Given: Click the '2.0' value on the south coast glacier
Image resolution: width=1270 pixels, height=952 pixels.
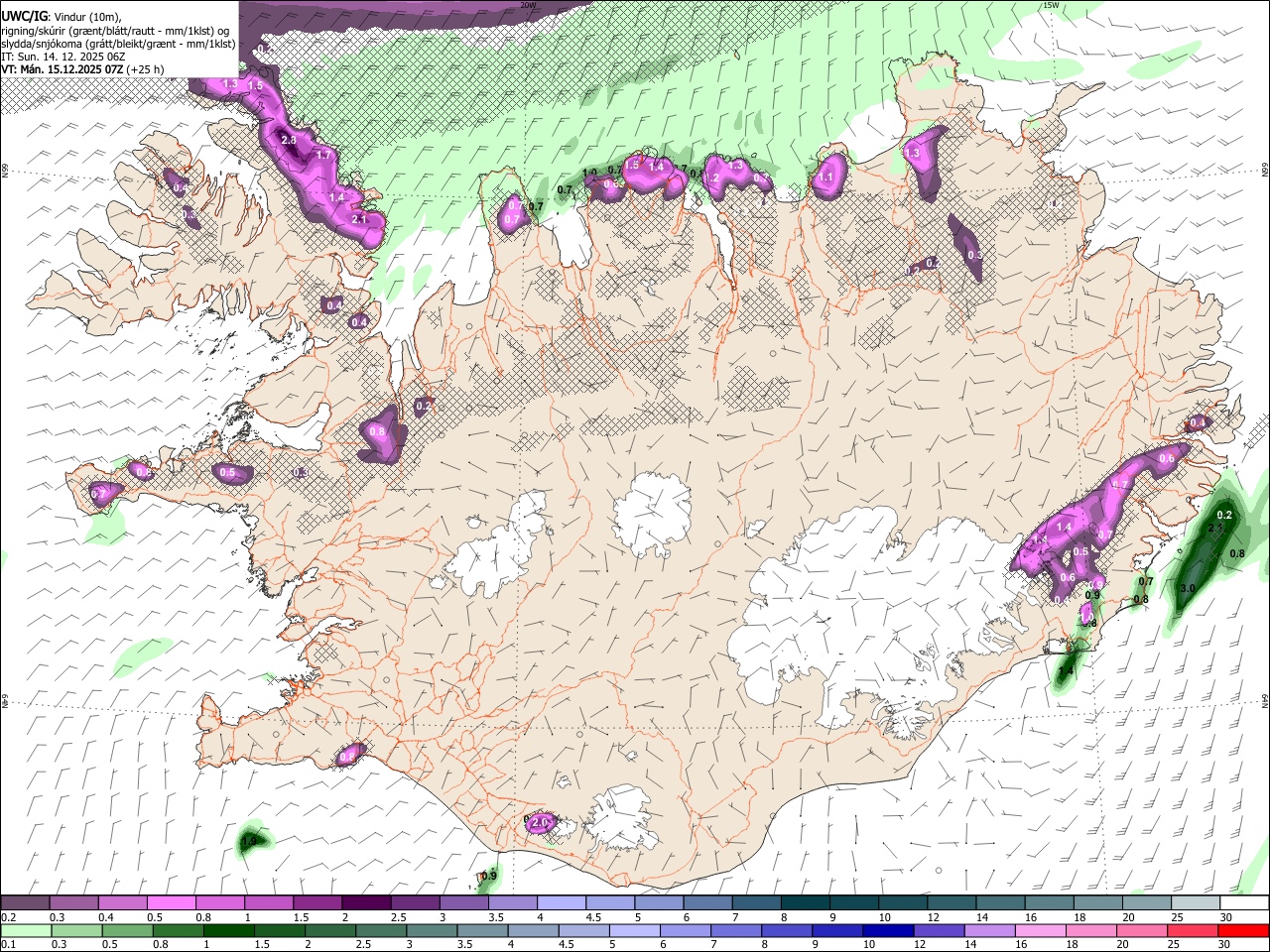Looking at the screenshot, I should (x=541, y=823).
